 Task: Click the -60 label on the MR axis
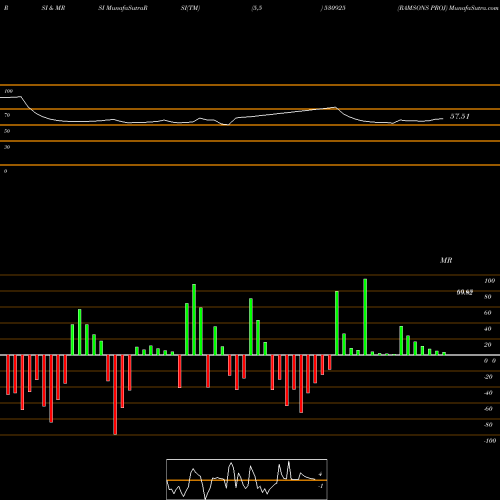488,409
